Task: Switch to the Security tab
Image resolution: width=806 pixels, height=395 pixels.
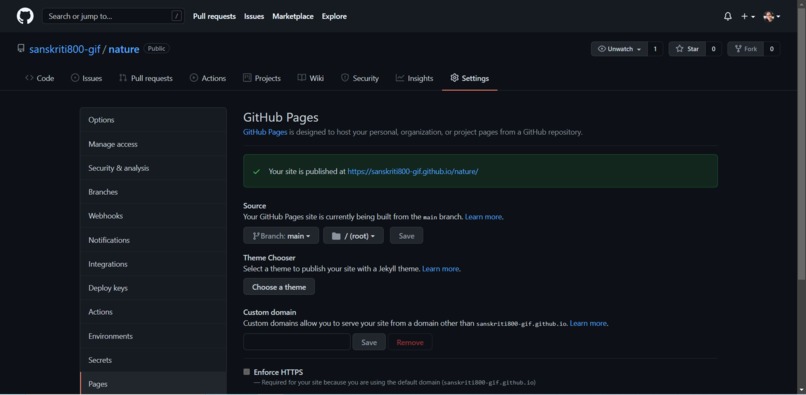Action: 360,78
